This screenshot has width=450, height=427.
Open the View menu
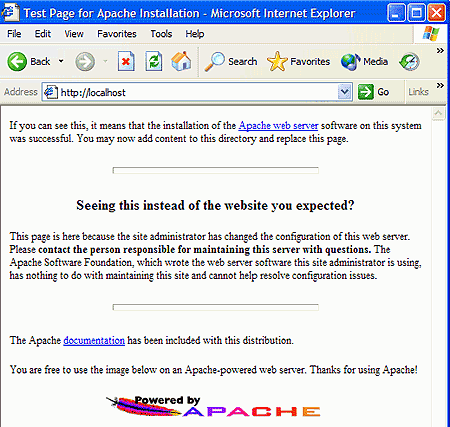coord(74,34)
